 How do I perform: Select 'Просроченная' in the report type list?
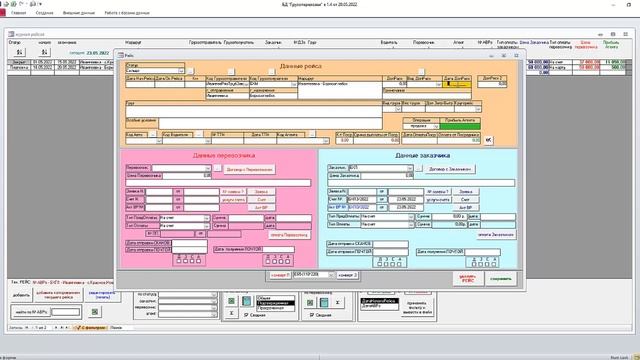(x=276, y=308)
